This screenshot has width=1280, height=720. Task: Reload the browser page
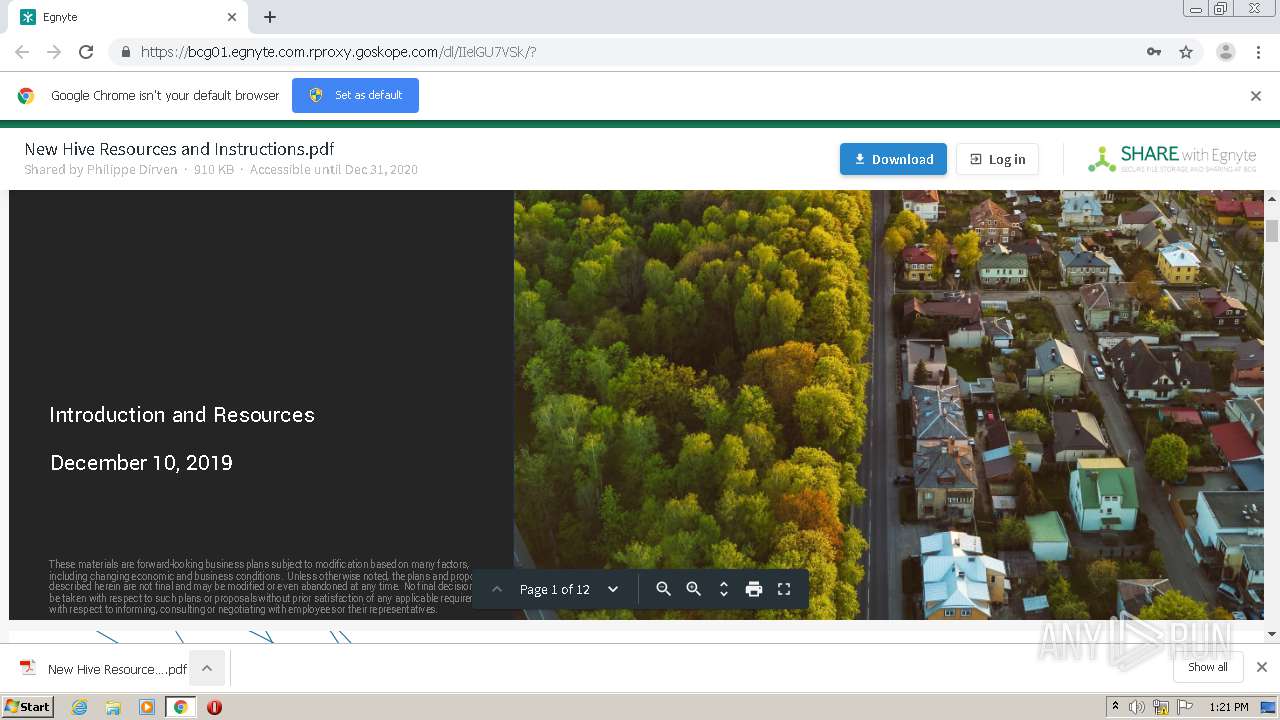click(x=86, y=52)
